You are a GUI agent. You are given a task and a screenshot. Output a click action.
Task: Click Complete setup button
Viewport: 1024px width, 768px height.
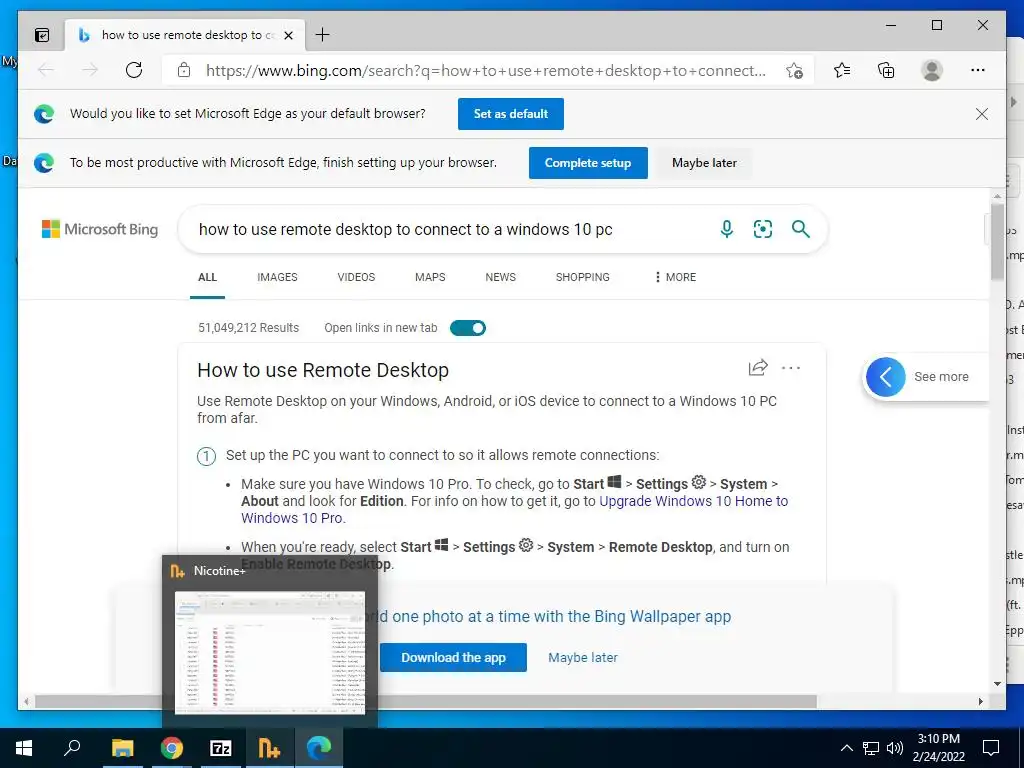click(588, 163)
